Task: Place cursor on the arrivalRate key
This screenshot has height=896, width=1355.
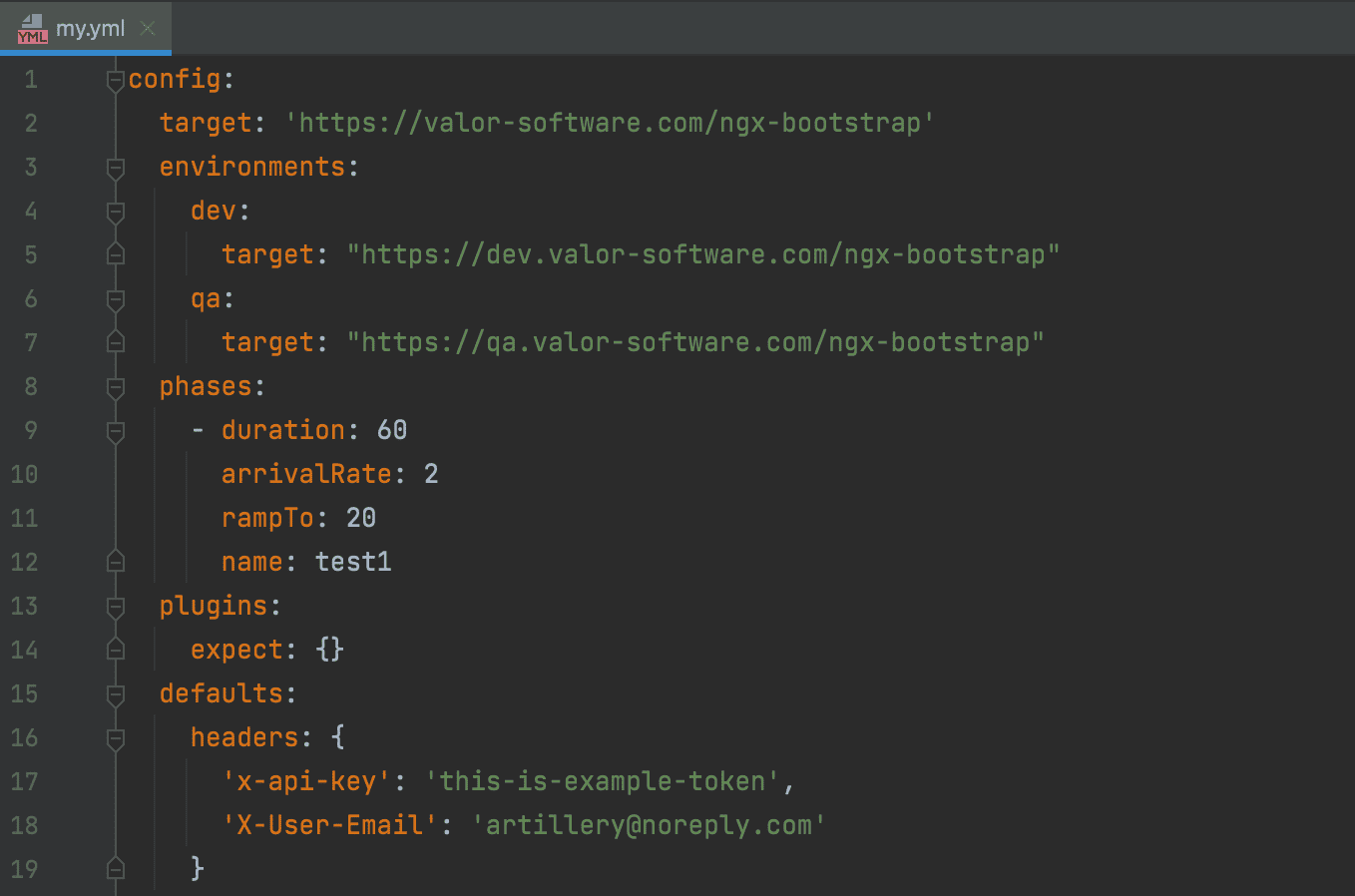Action: click(306, 474)
